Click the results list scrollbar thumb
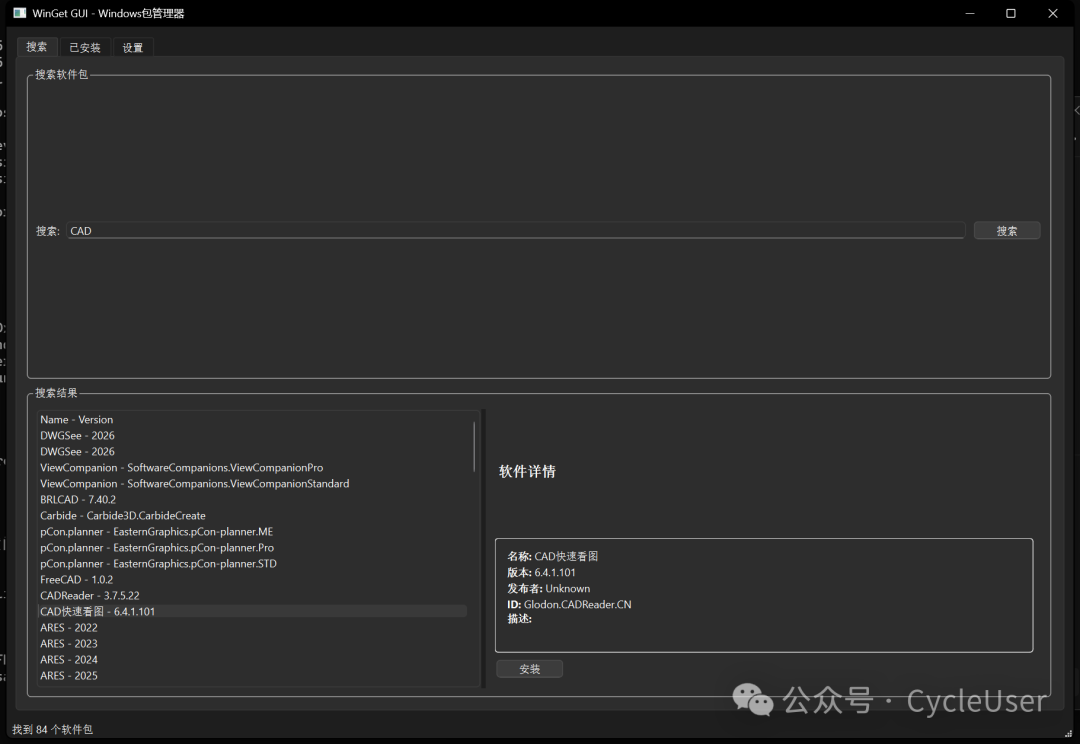This screenshot has width=1080, height=744. [474, 446]
